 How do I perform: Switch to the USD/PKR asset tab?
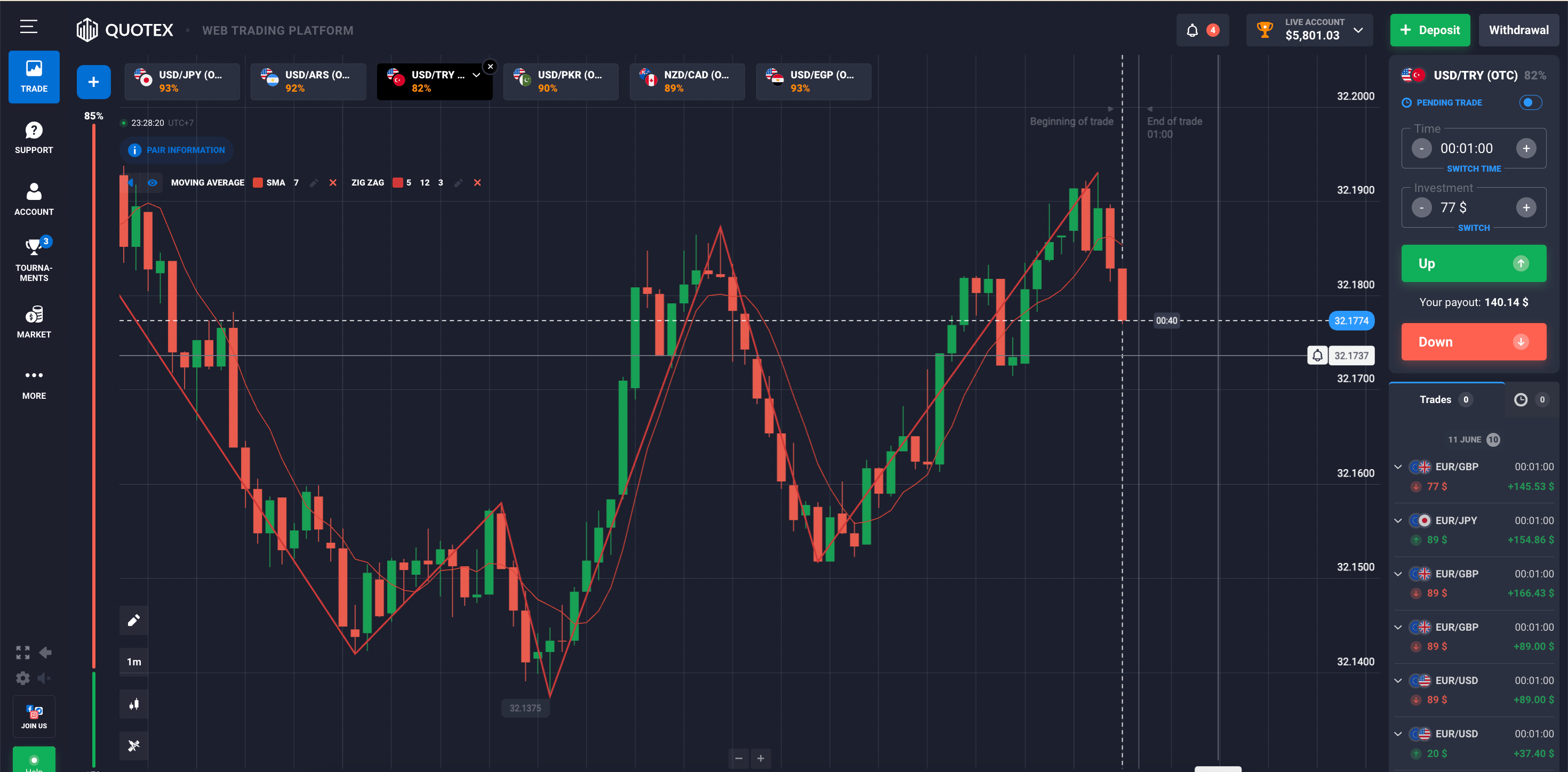click(561, 81)
